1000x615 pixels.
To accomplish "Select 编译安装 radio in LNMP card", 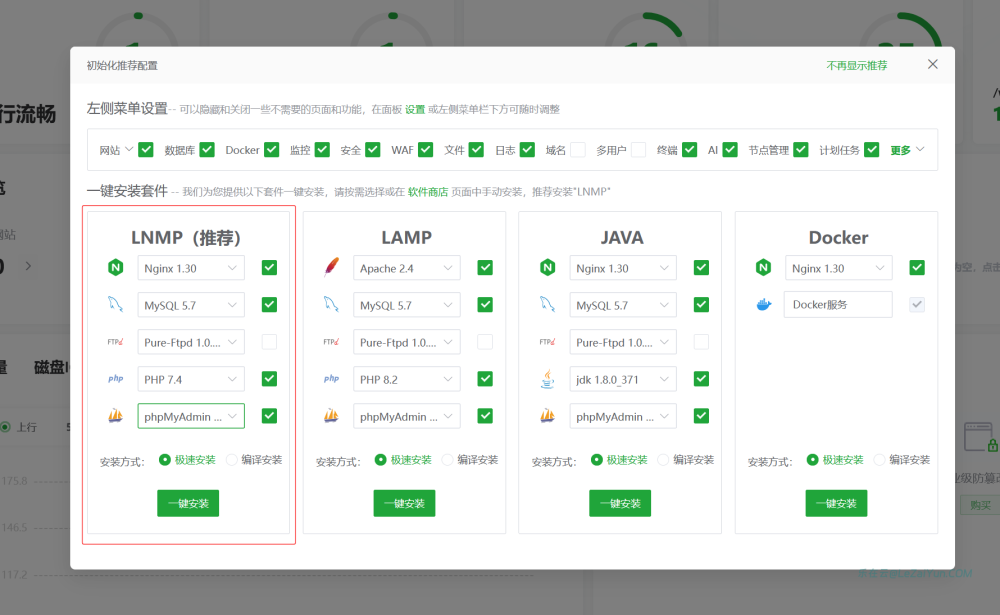I will click(x=232, y=460).
